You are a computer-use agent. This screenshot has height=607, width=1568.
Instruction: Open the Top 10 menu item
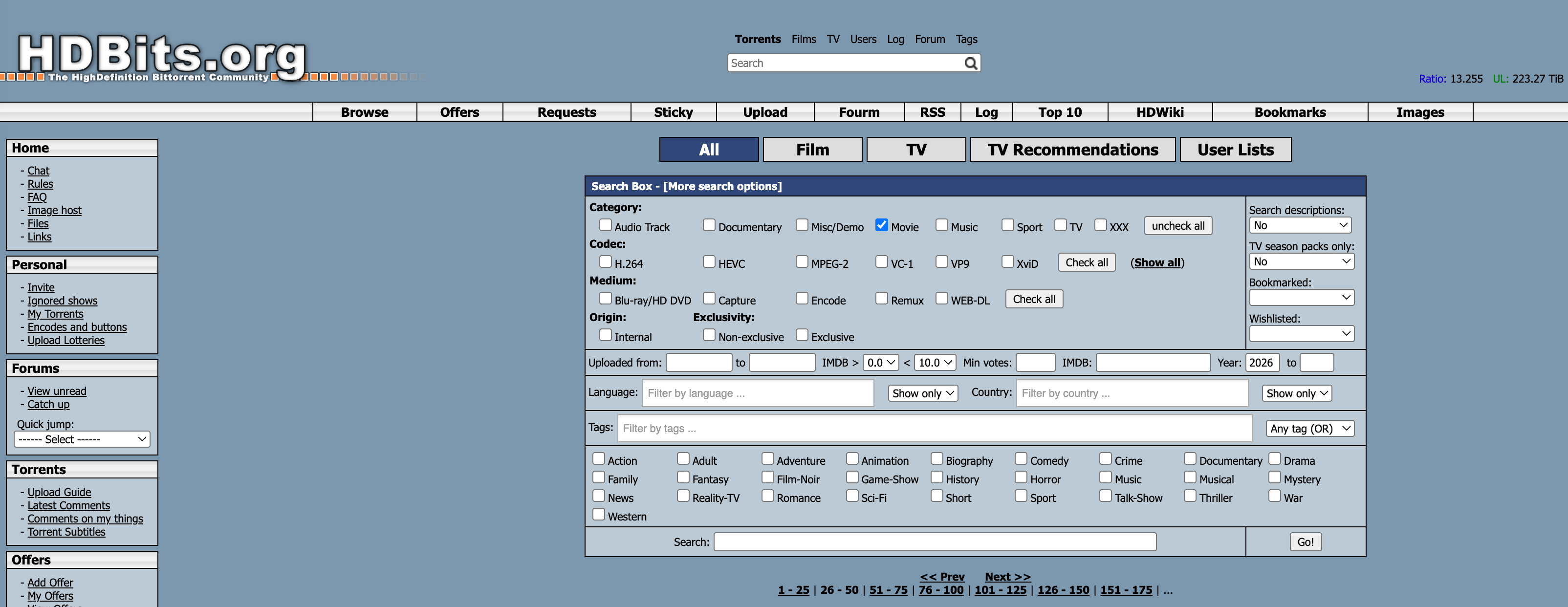[1060, 112]
